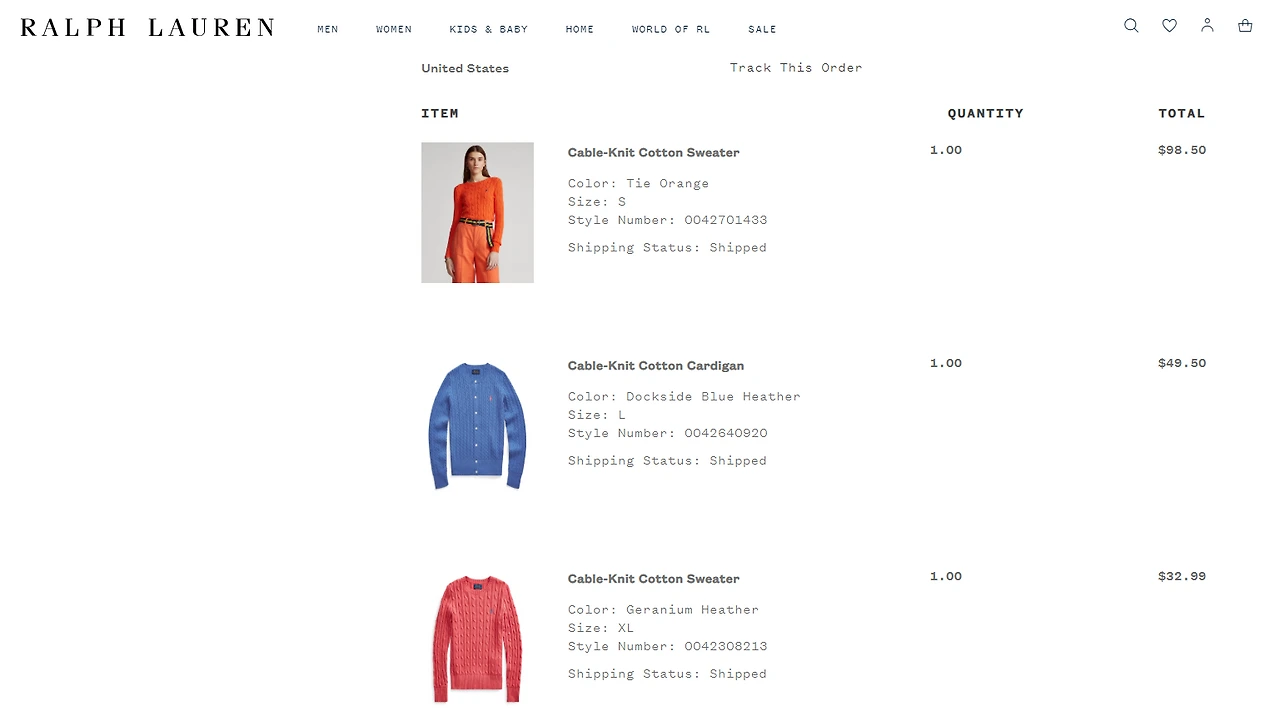Click the Geranium Heather Cable-Knit Sweater title
This screenshot has height=711, width=1280.
pyautogui.click(x=654, y=579)
